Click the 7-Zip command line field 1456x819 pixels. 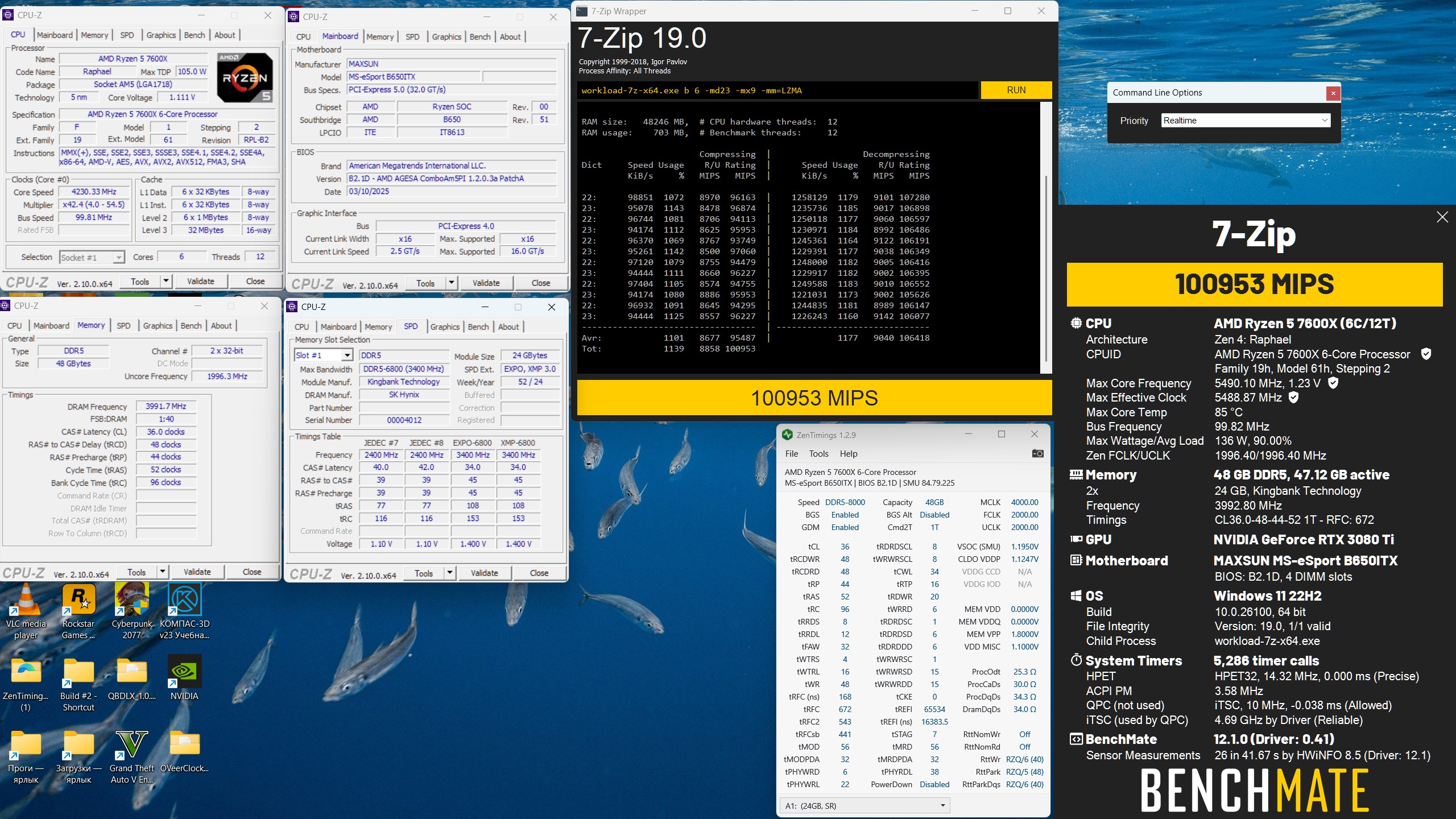[x=777, y=90]
